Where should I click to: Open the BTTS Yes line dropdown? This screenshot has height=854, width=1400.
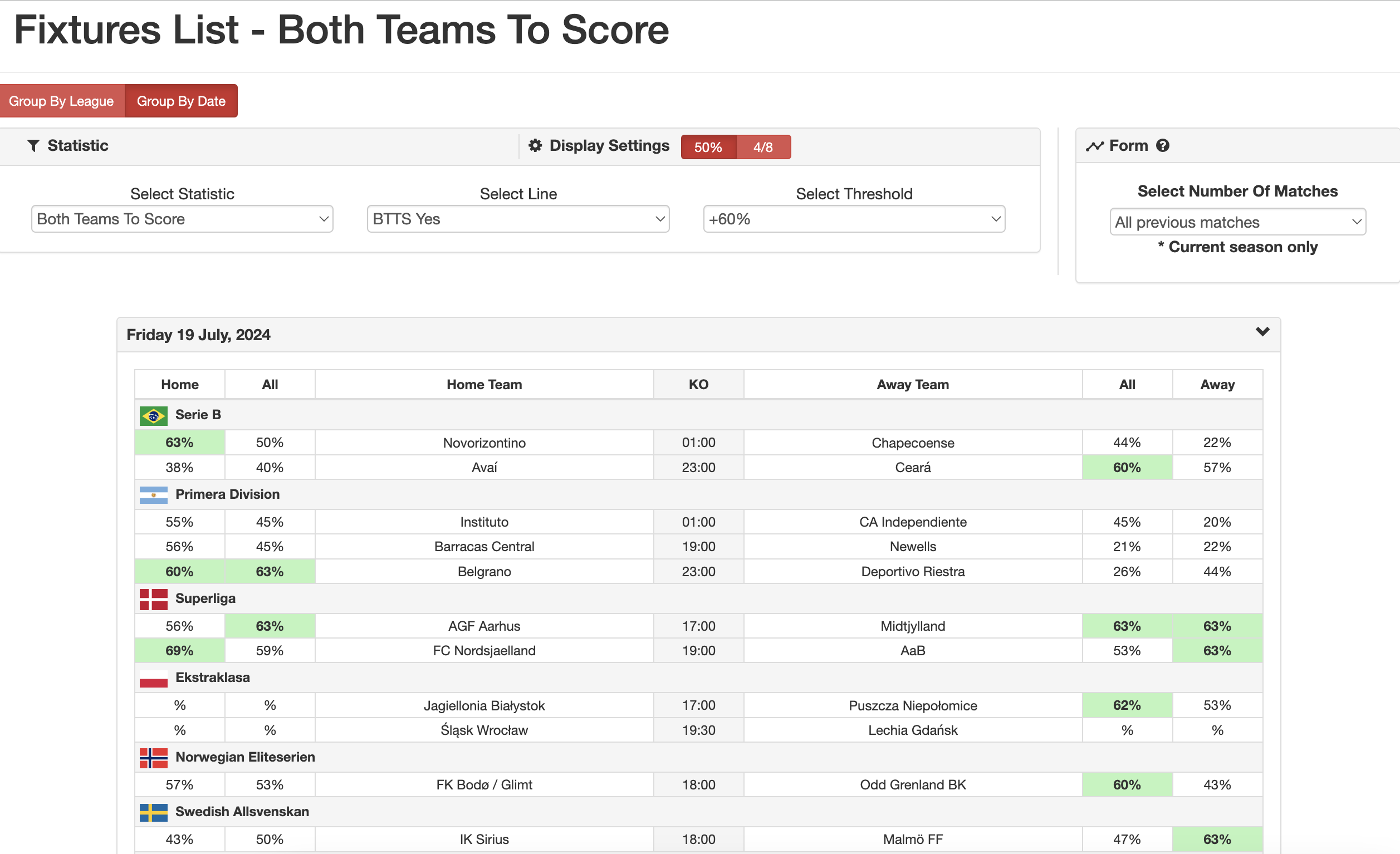[x=517, y=219]
